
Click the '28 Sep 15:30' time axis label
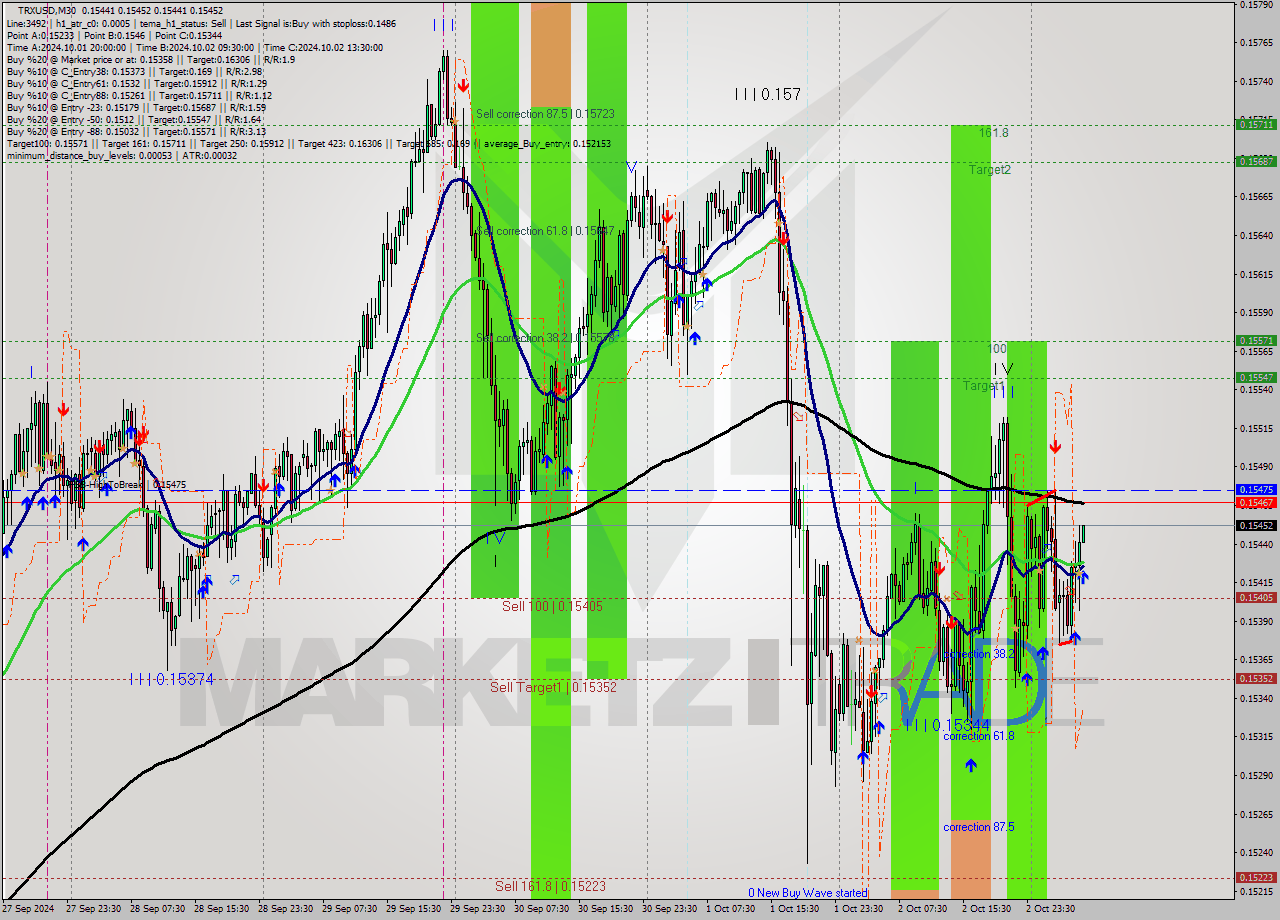[224, 909]
